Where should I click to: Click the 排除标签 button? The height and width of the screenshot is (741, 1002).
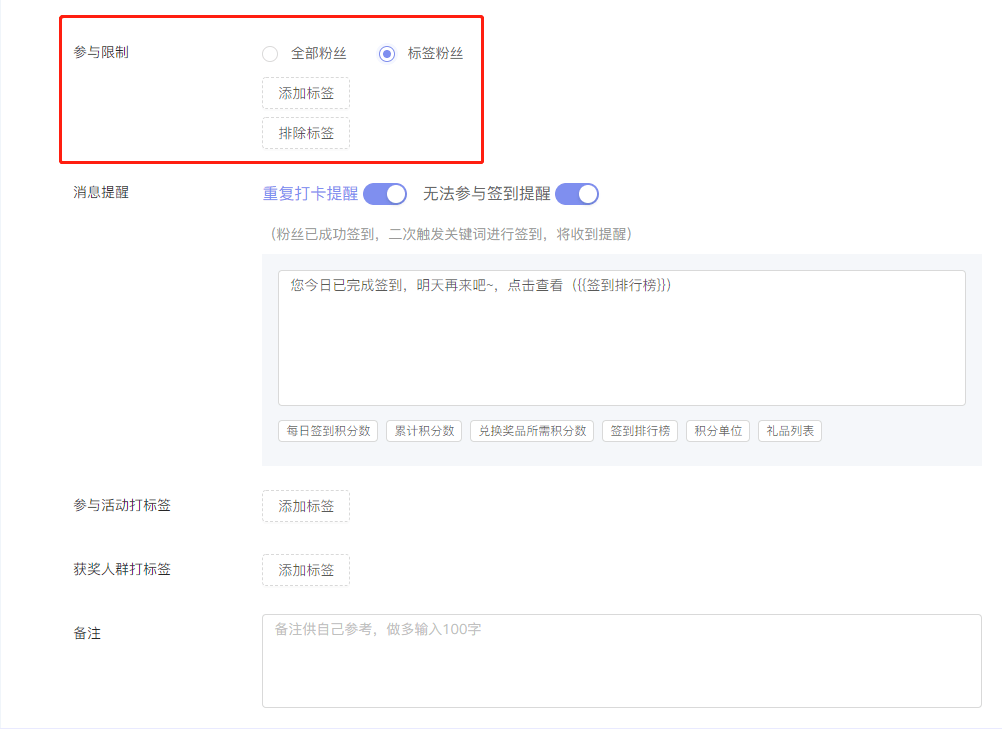pos(306,133)
